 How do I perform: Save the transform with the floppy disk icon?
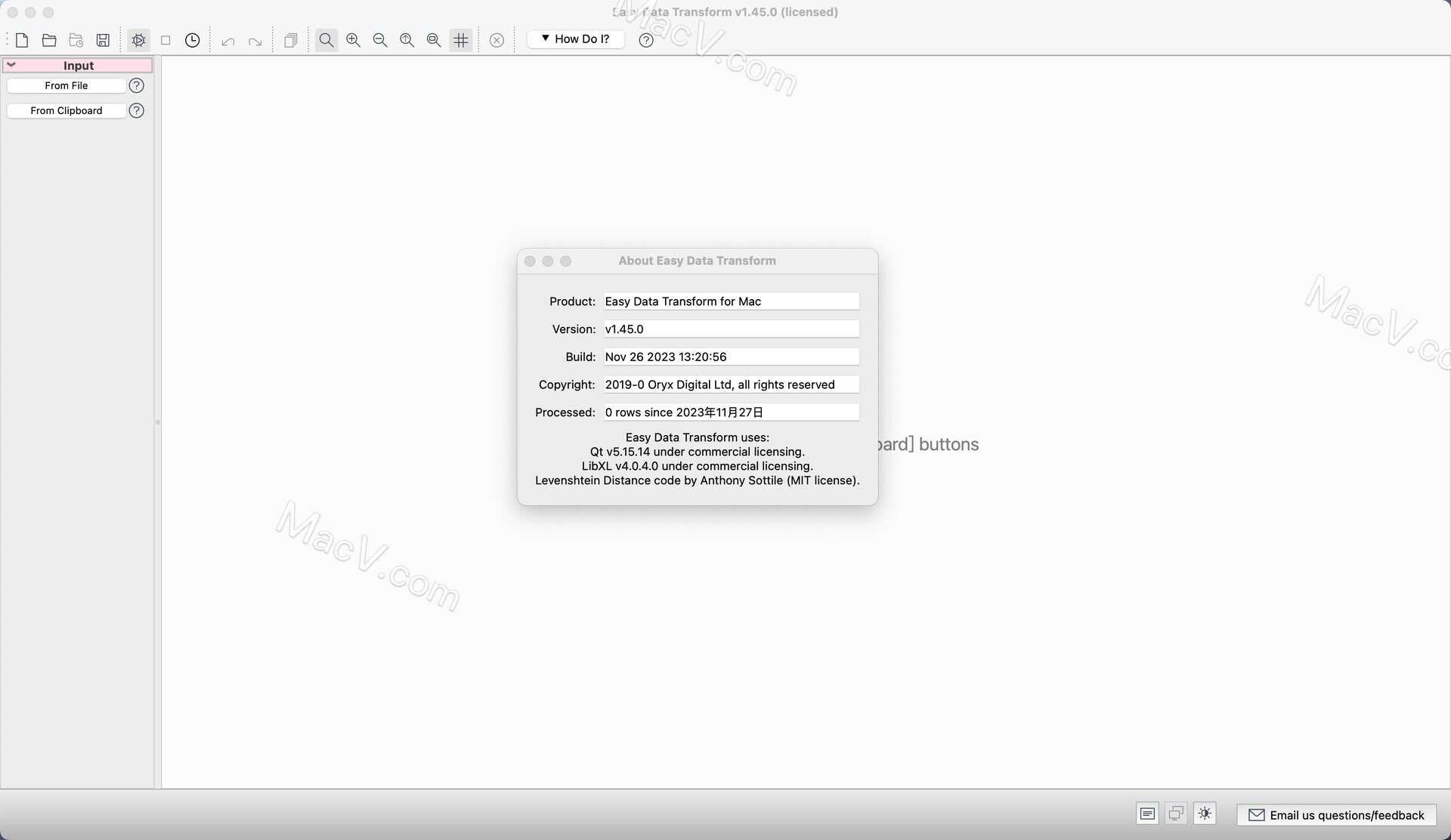coord(104,40)
